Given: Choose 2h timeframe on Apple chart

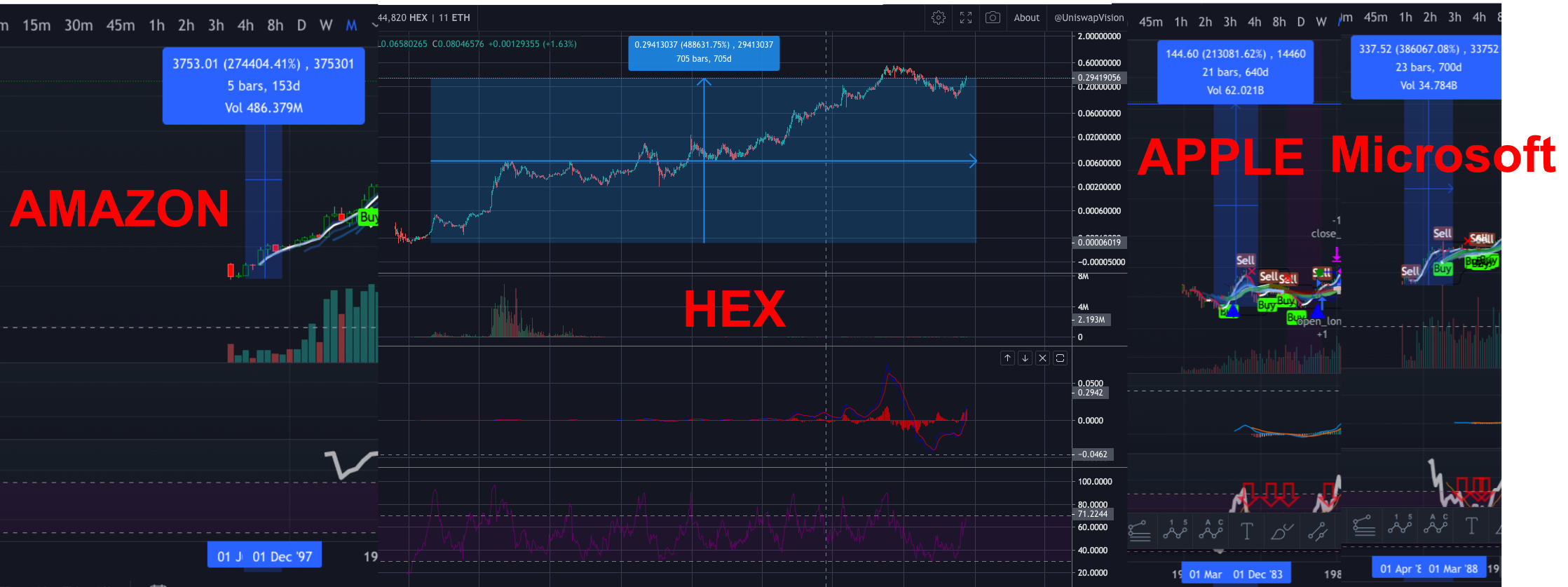Looking at the screenshot, I should click(1206, 22).
